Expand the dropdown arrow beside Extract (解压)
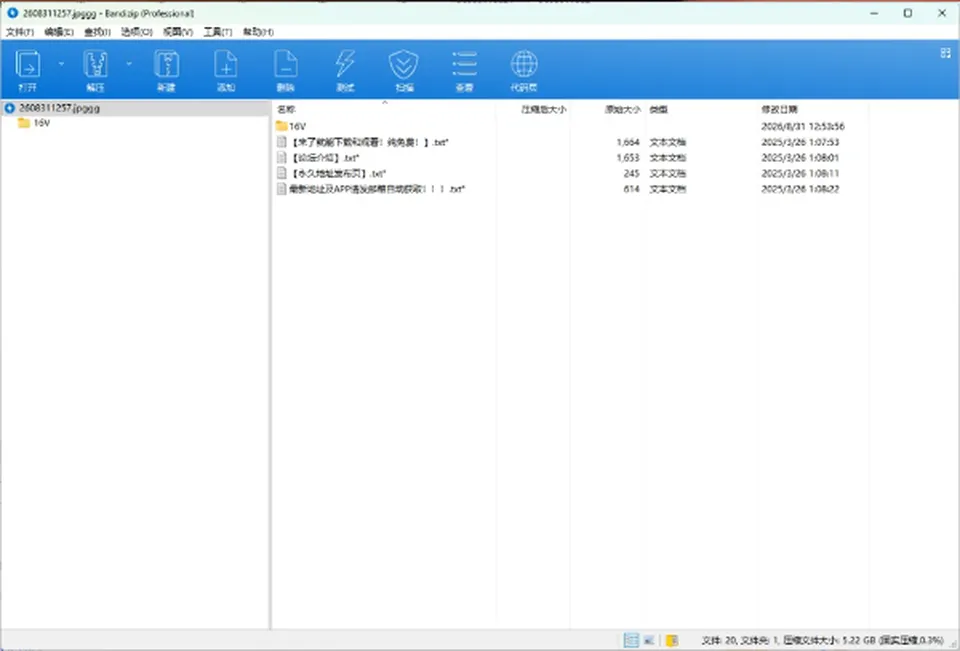This screenshot has width=960, height=651. coord(129,63)
